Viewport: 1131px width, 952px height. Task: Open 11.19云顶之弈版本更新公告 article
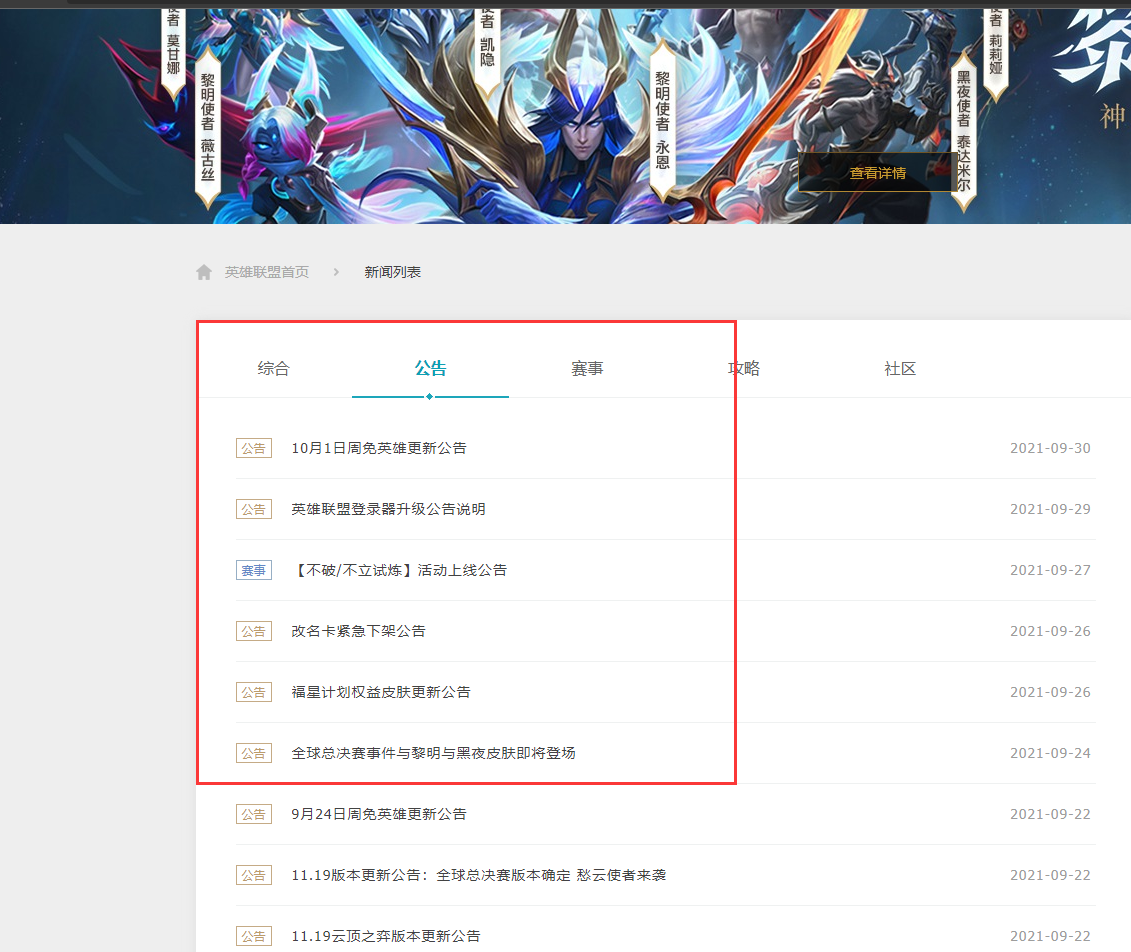click(386, 936)
